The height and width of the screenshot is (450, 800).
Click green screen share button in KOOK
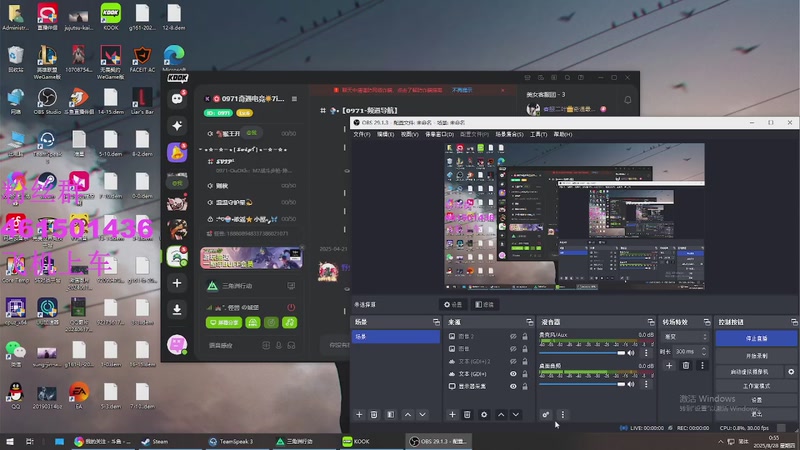click(223, 322)
